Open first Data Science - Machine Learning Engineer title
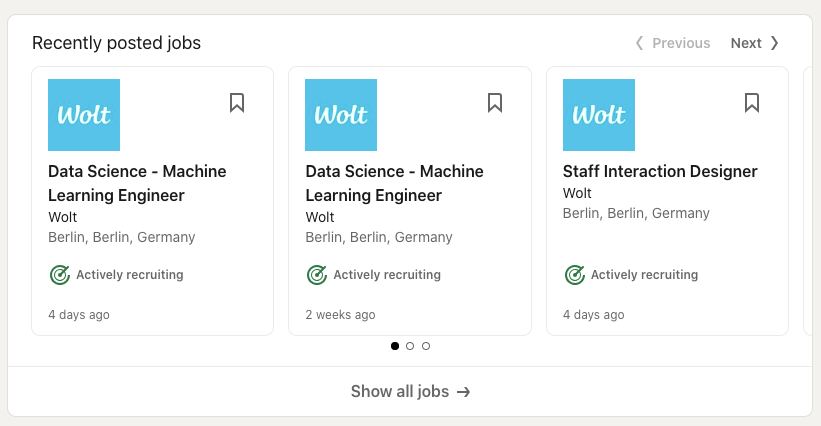This screenshot has width=821, height=426. click(137, 183)
